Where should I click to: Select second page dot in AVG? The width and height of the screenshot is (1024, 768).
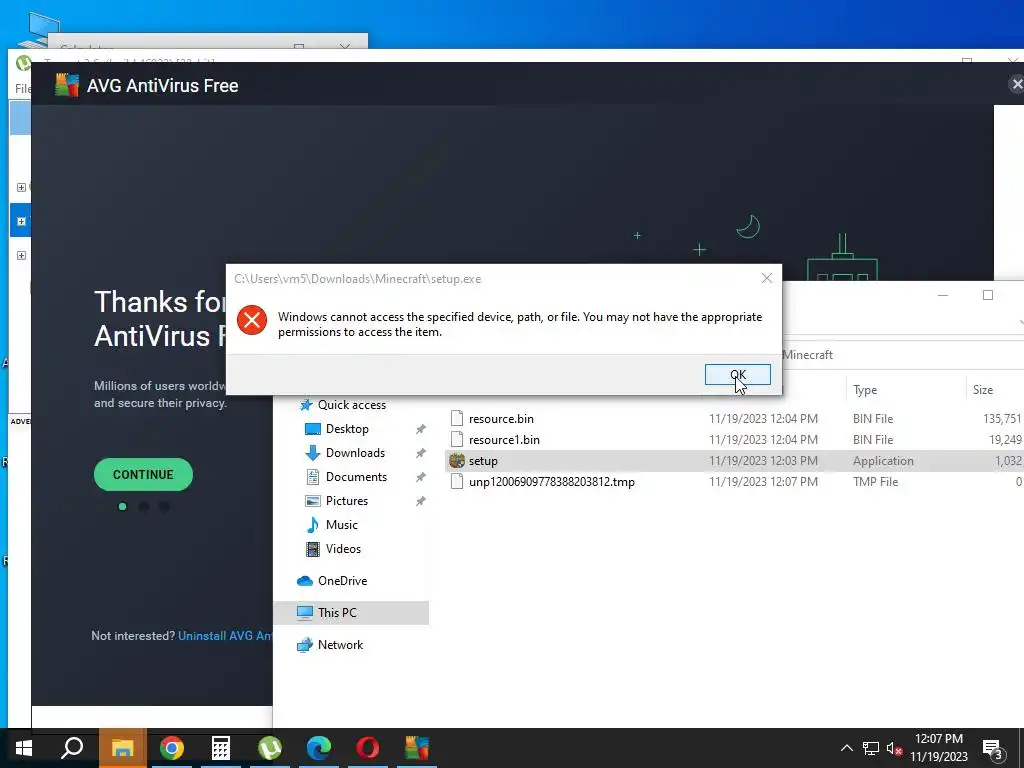(144, 506)
